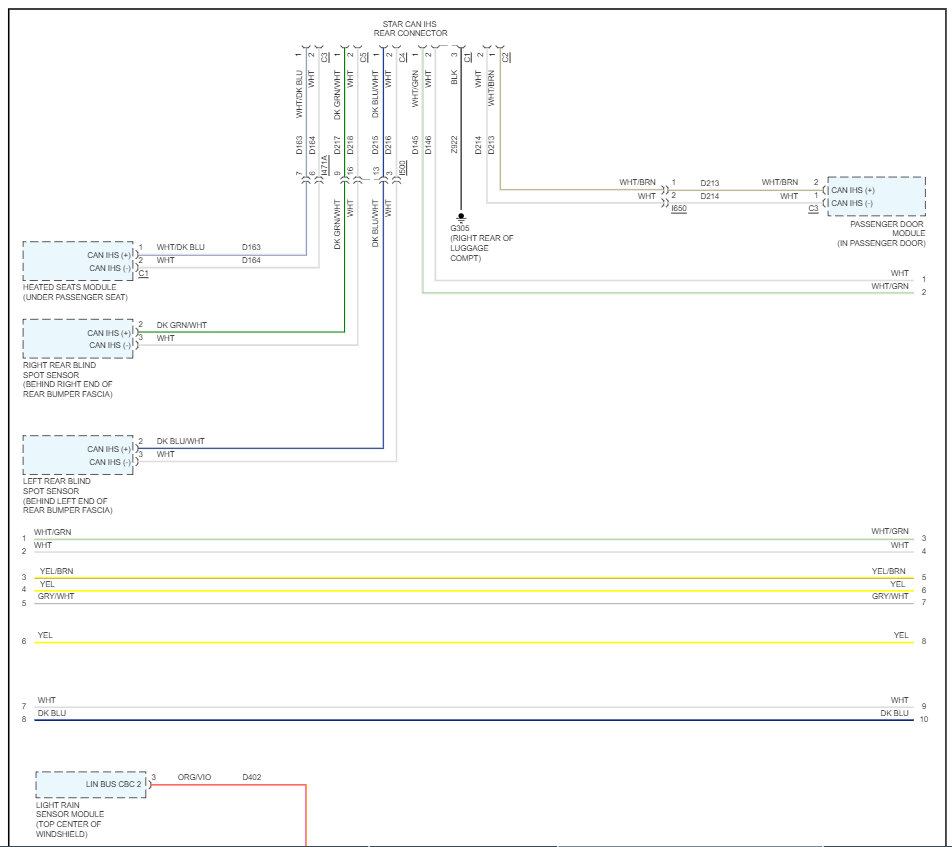Click horizontal DK GRN/WHT label at right blind spot sensor

coord(182,325)
